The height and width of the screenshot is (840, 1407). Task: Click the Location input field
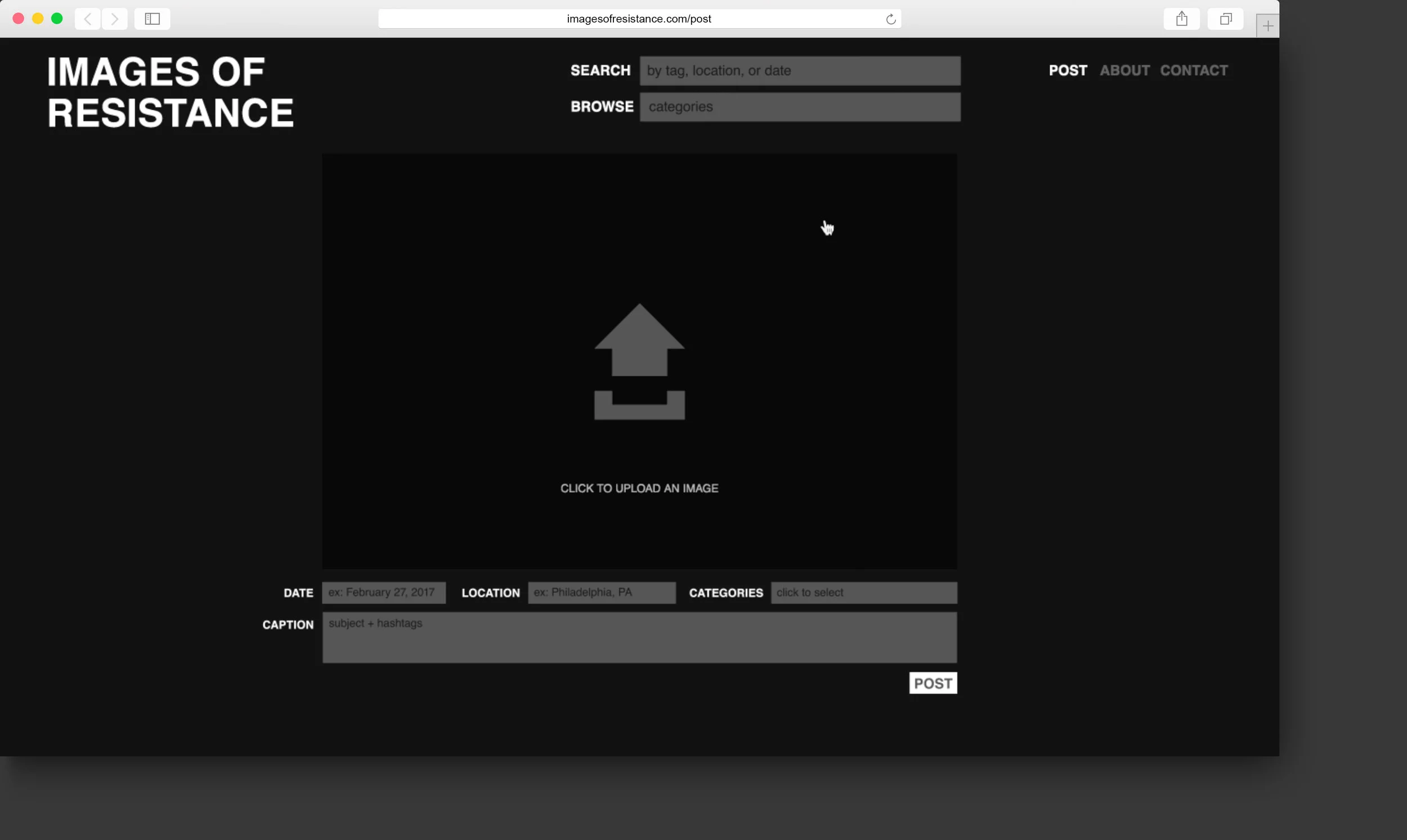(x=601, y=592)
